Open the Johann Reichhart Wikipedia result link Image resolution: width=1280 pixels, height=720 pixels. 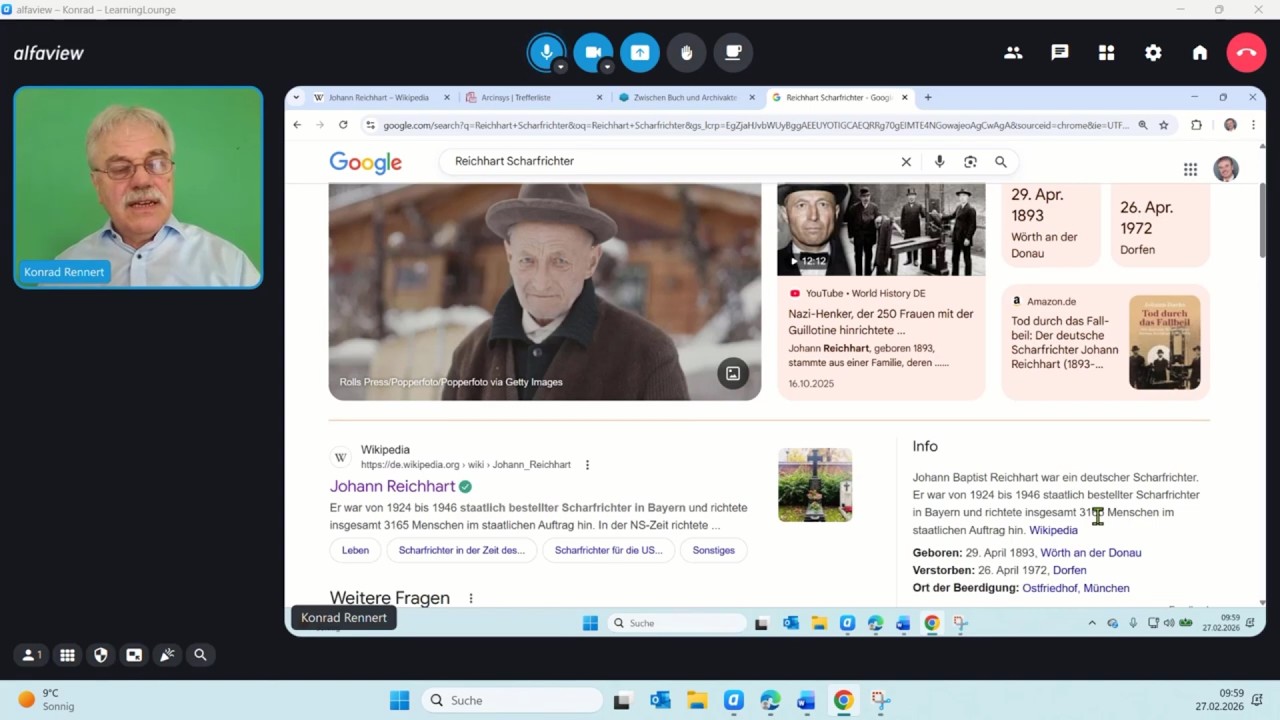click(392, 487)
